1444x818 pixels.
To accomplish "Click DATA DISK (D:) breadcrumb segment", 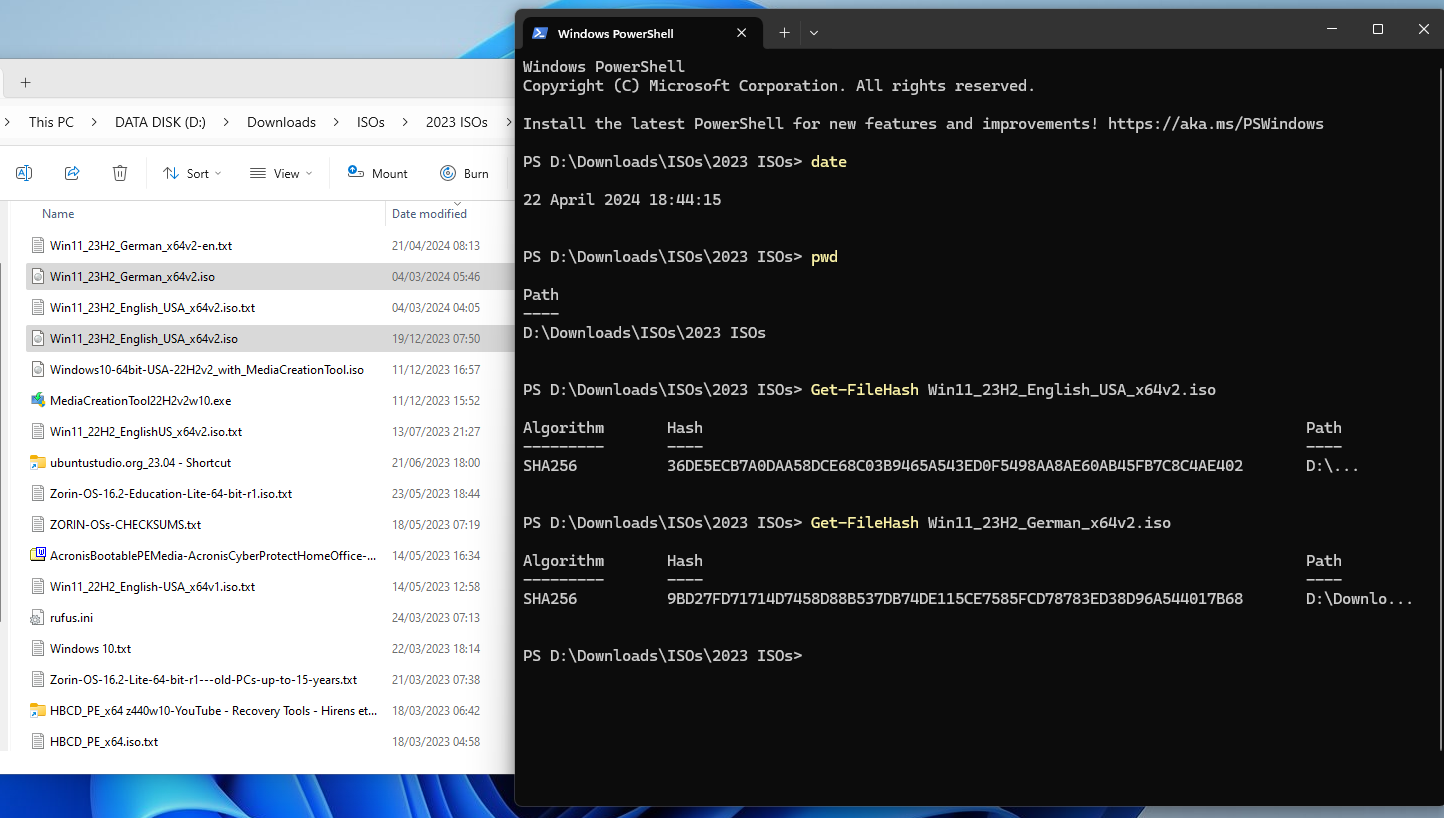I will point(160,122).
